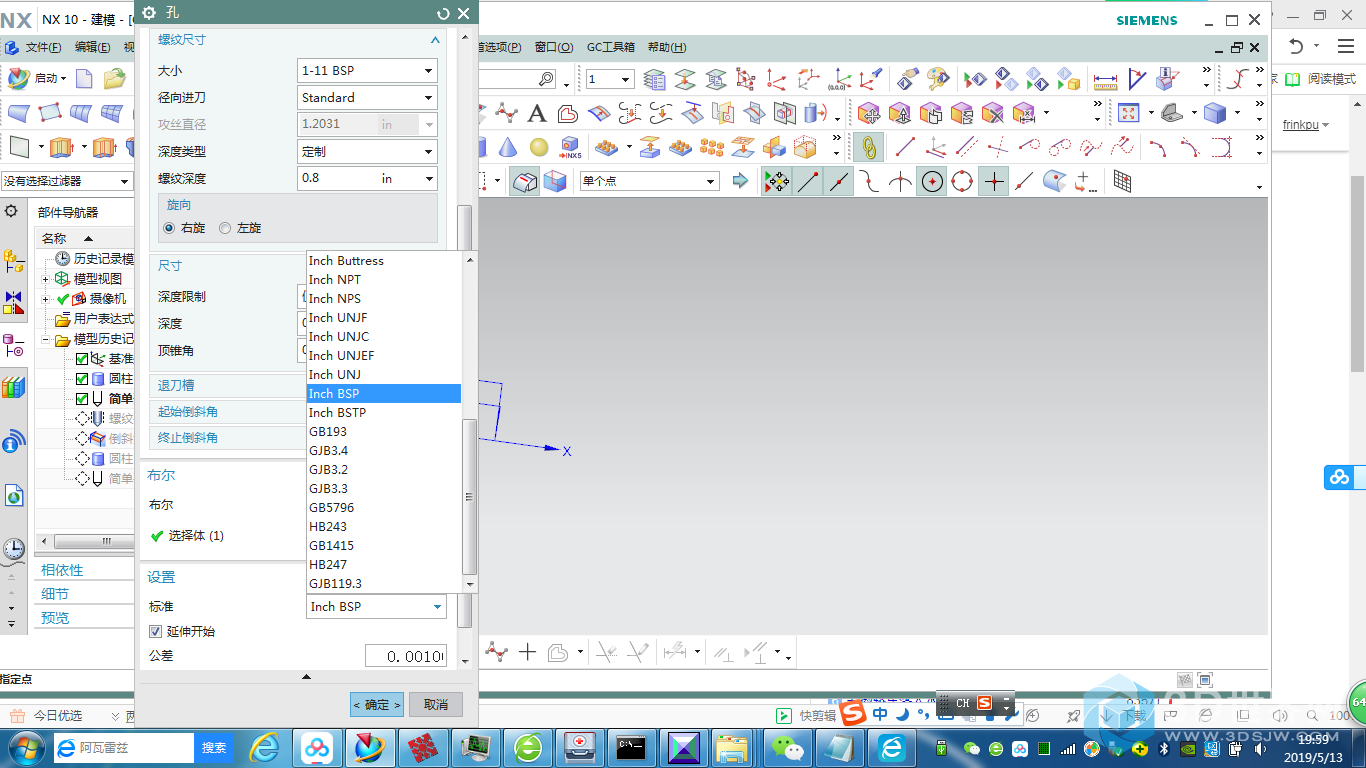Click the 取消 button
Viewport: 1366px width, 768px height.
point(436,705)
